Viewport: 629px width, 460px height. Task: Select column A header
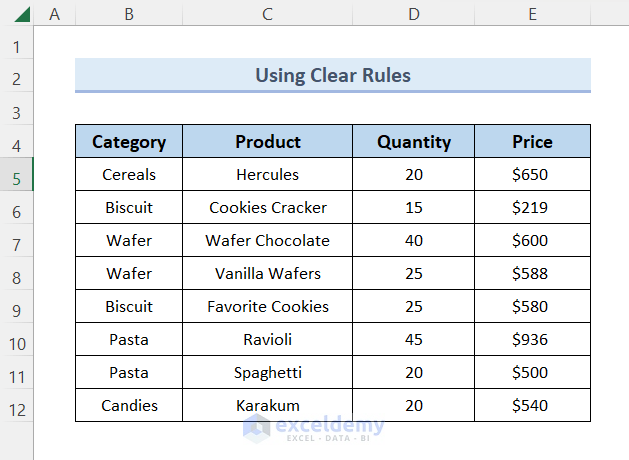(x=54, y=13)
